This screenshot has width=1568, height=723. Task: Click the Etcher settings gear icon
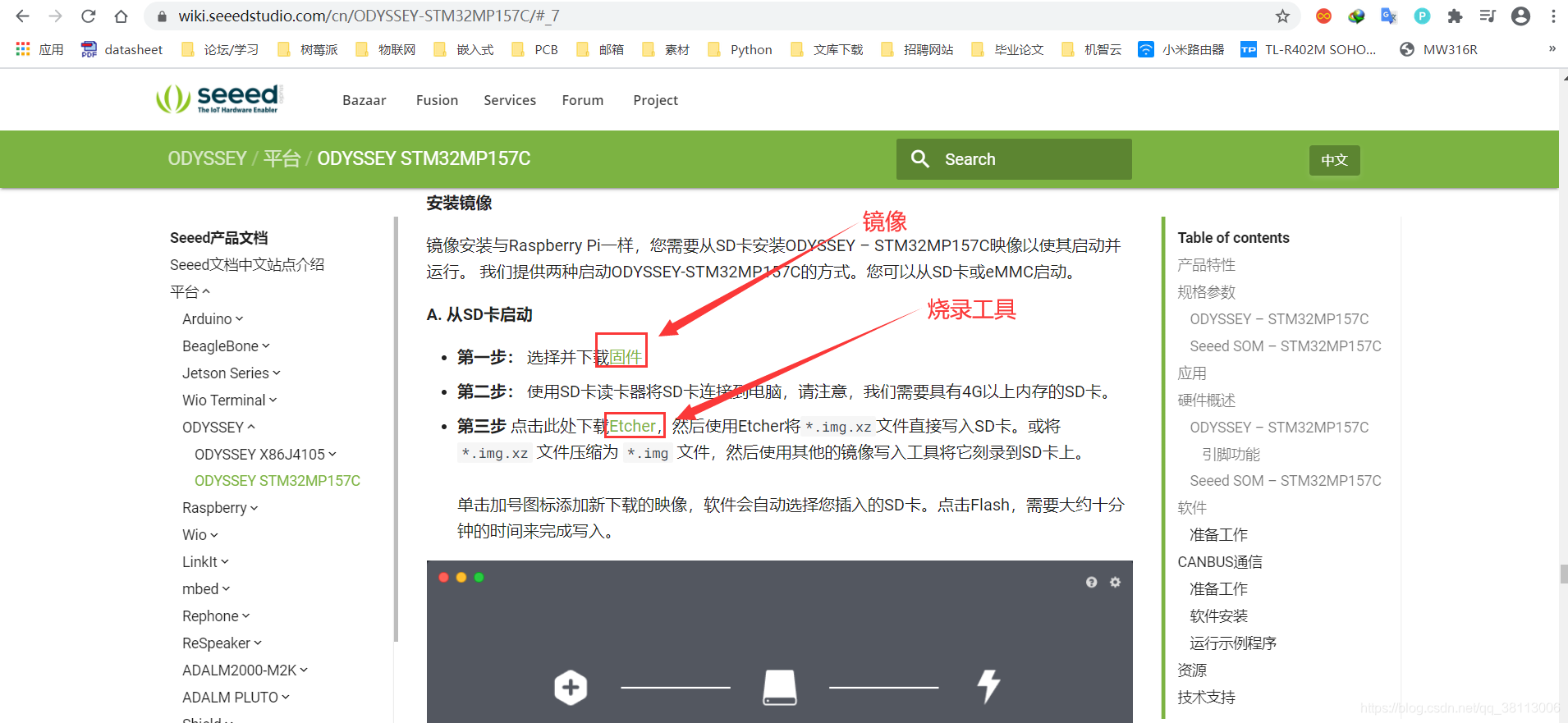pyautogui.click(x=1115, y=582)
